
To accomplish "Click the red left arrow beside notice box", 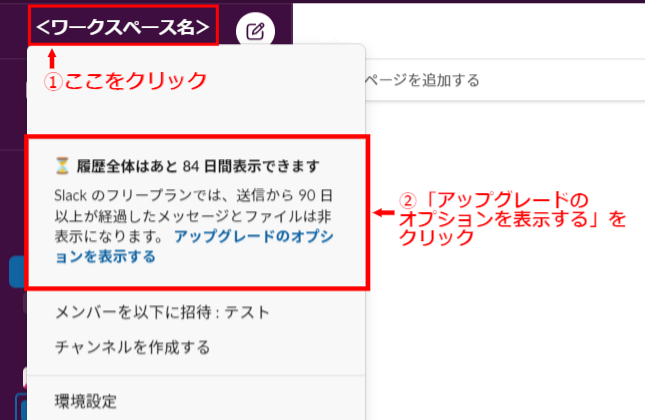I will tap(383, 213).
